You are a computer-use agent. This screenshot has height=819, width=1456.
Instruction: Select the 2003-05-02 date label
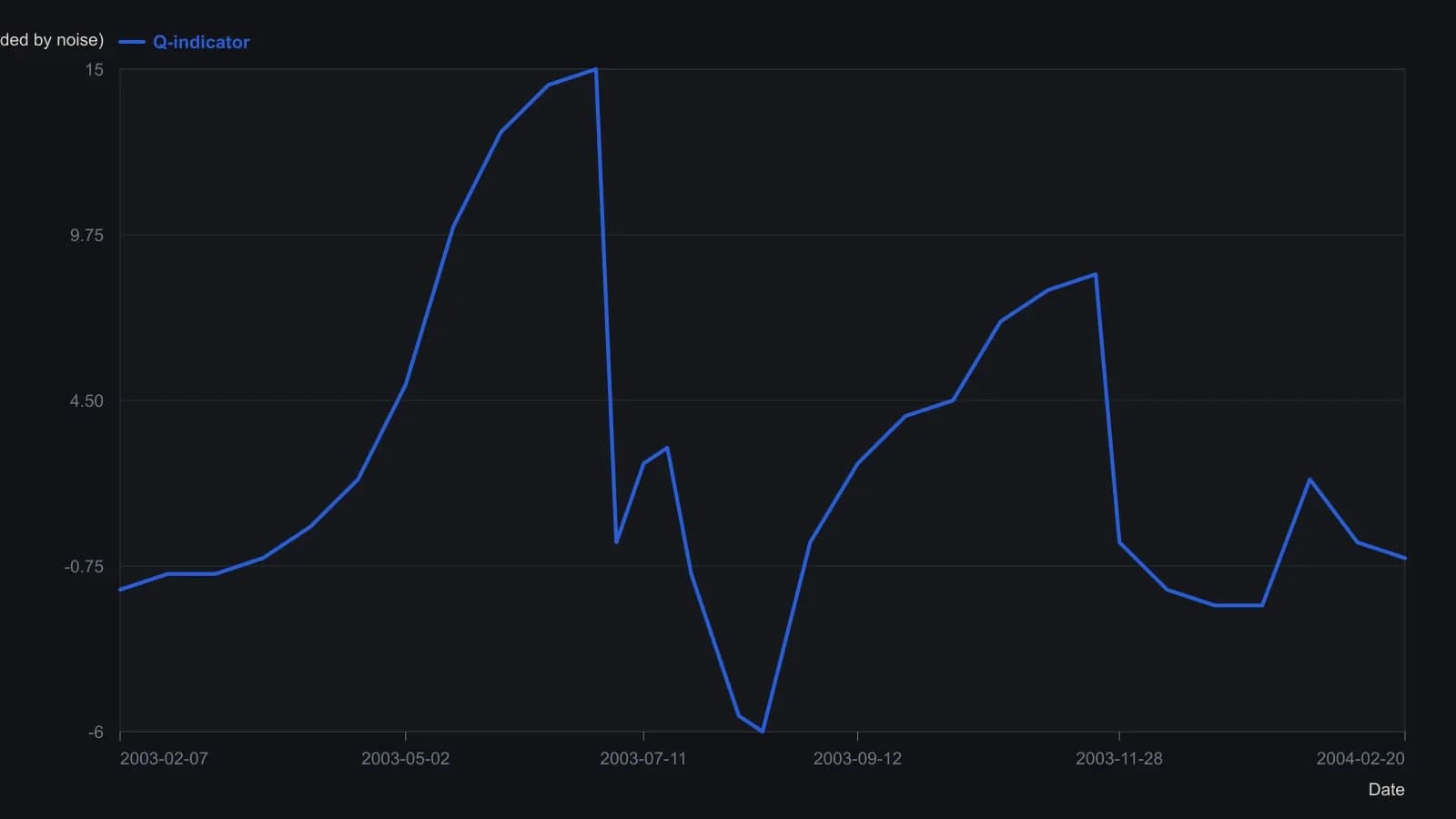(x=405, y=759)
